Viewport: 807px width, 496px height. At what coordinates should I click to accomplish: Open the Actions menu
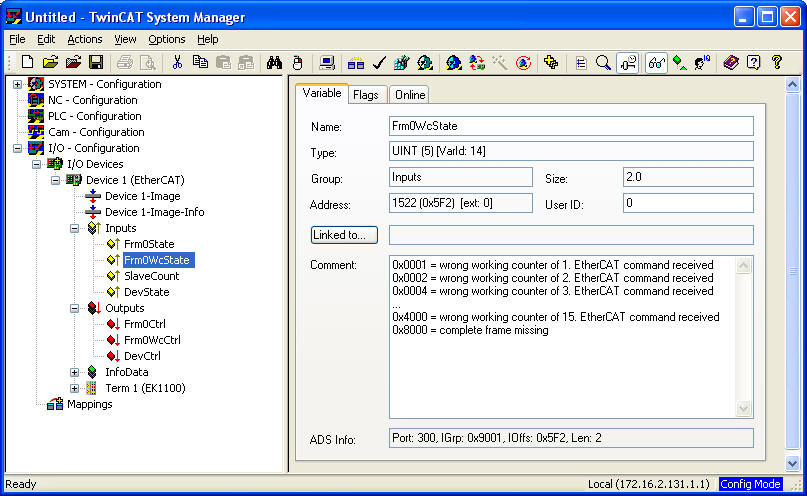(x=85, y=39)
